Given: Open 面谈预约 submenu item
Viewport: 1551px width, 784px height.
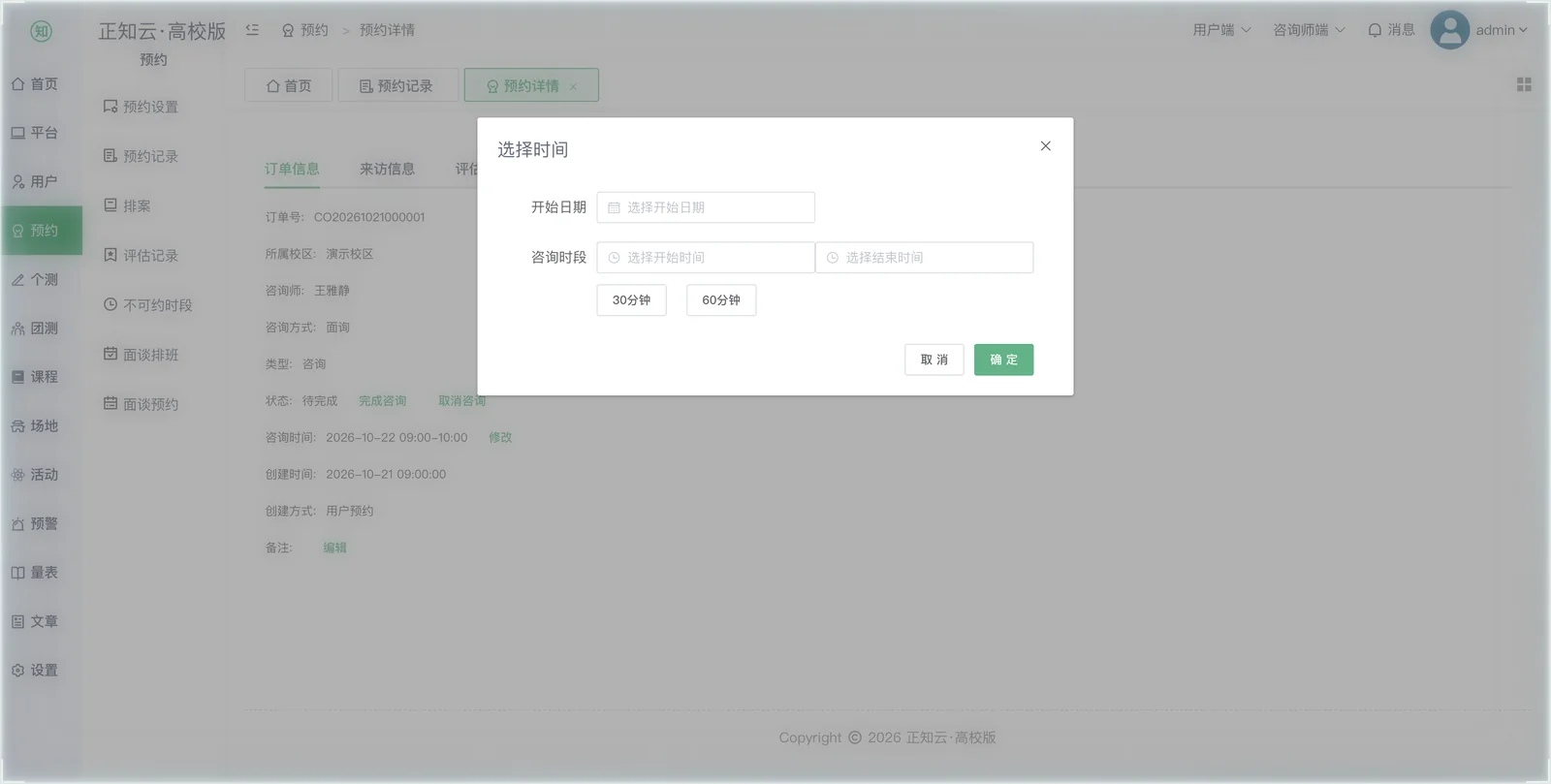Looking at the screenshot, I should [x=141, y=404].
